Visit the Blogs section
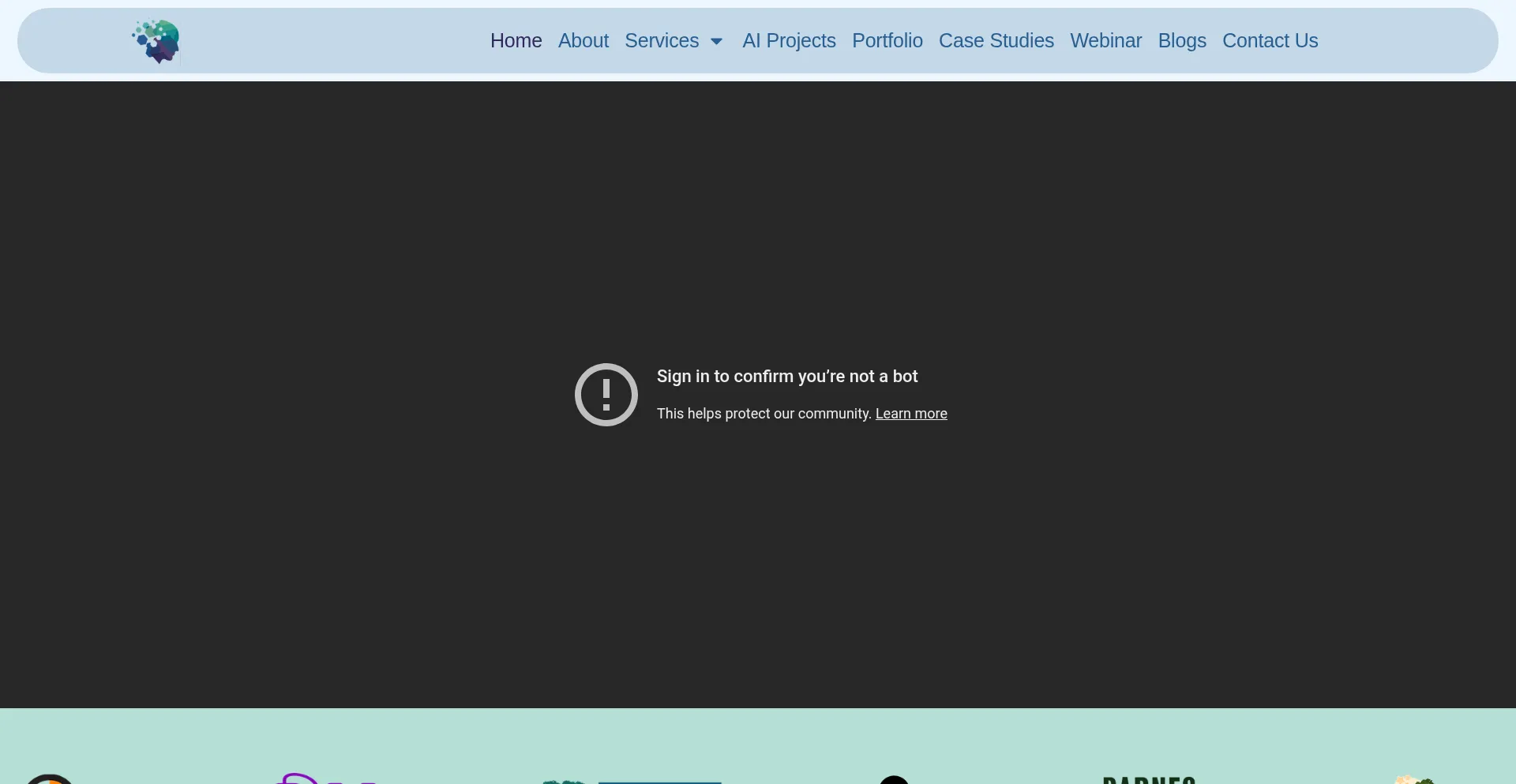 [1181, 41]
